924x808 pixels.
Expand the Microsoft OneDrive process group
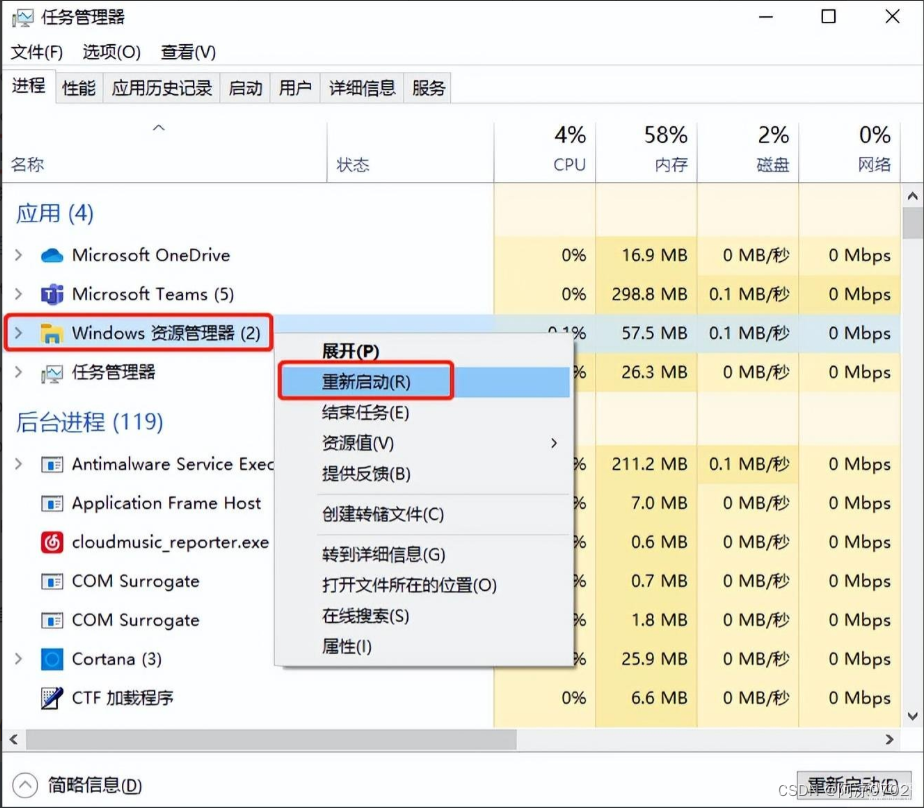click(18, 255)
